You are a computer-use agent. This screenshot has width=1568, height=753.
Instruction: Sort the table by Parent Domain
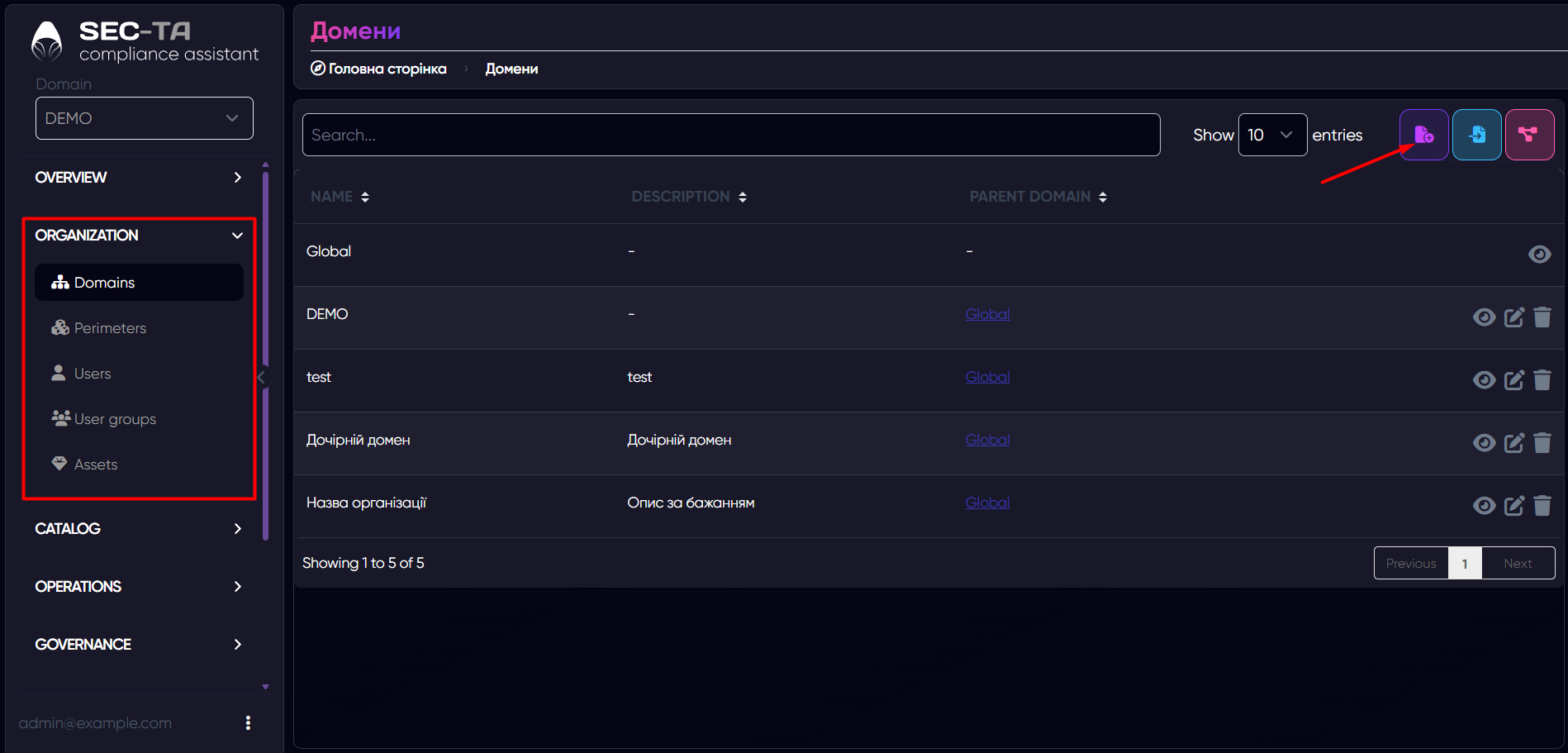(1038, 197)
